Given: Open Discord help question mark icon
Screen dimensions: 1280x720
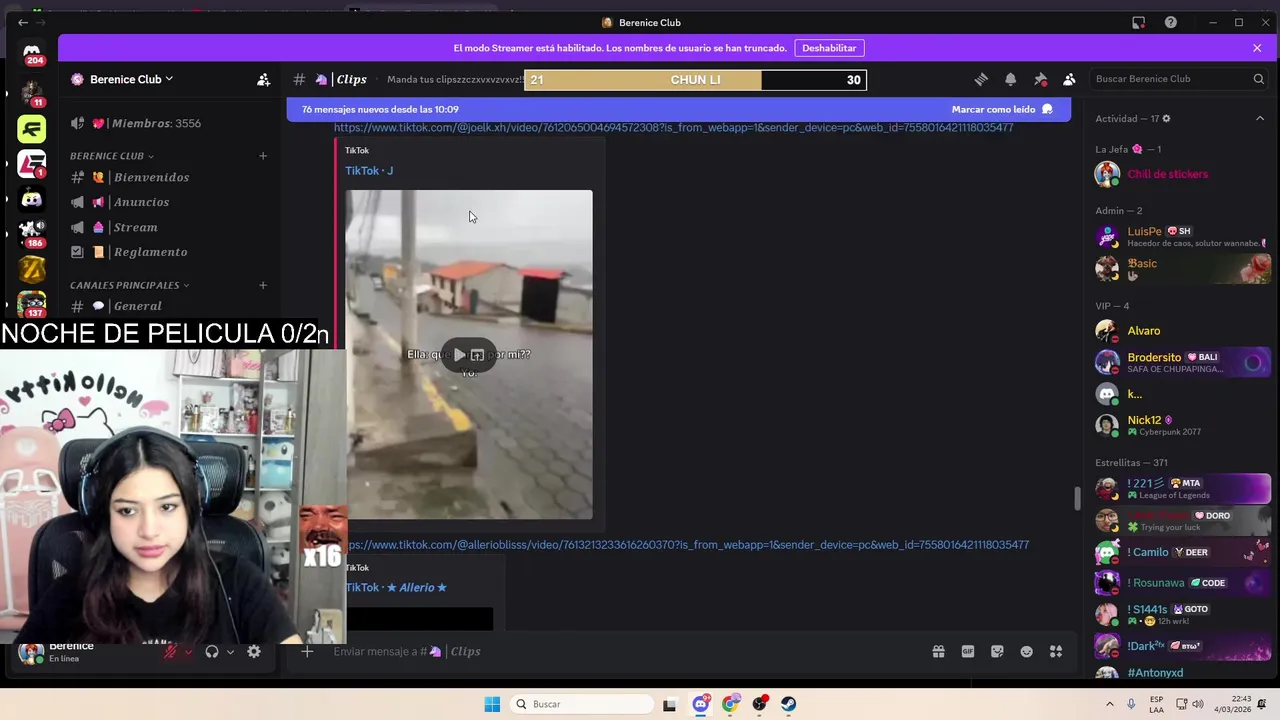Looking at the screenshot, I should tap(1171, 22).
